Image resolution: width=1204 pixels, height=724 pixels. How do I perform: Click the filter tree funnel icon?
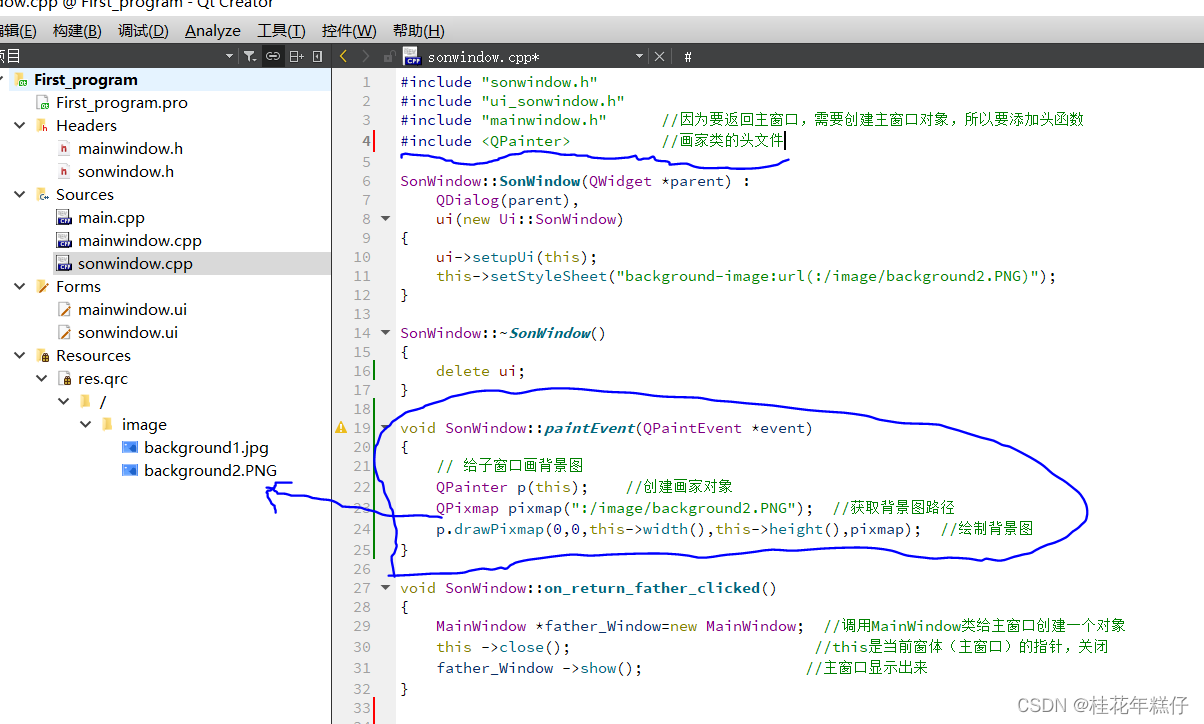click(x=250, y=57)
